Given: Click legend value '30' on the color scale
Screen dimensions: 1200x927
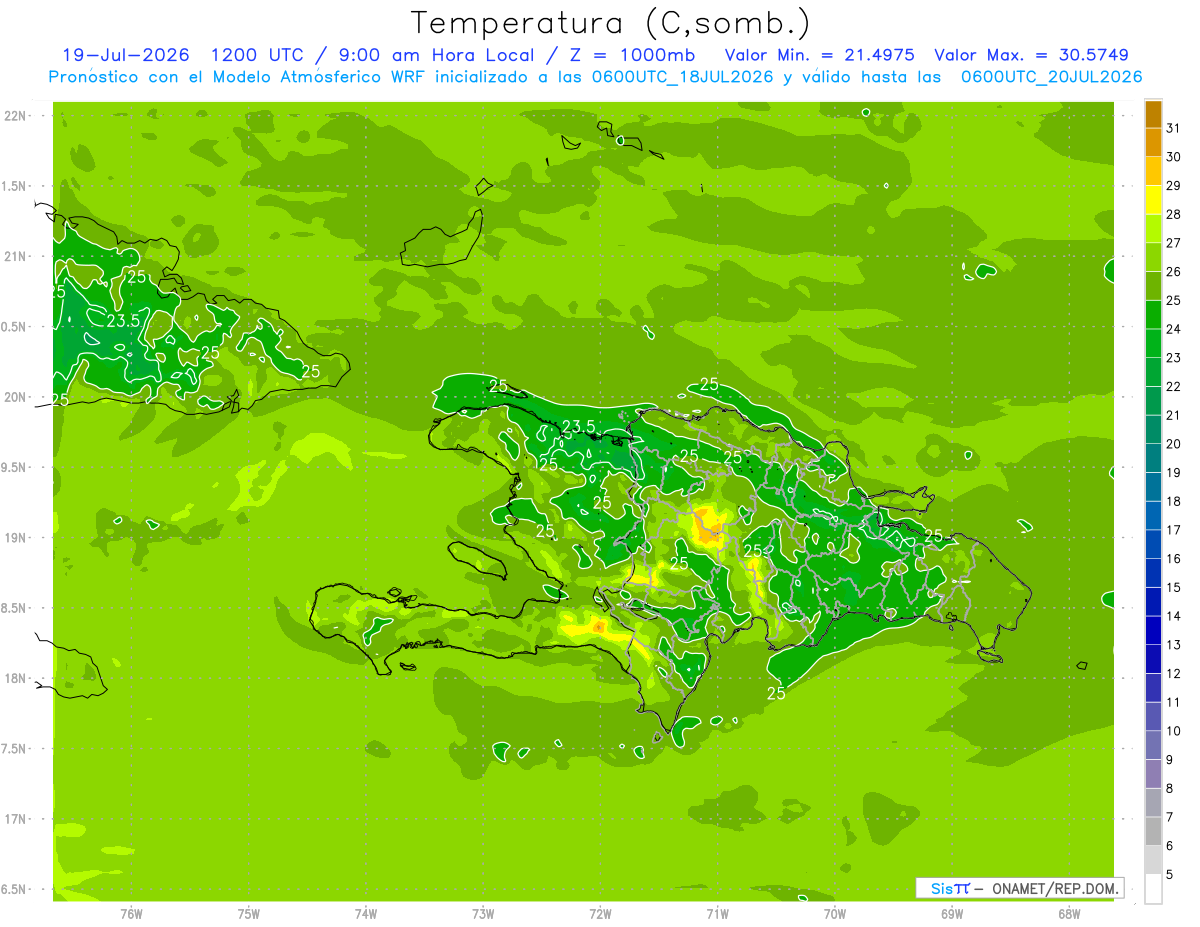Looking at the screenshot, I should pos(1174,156).
